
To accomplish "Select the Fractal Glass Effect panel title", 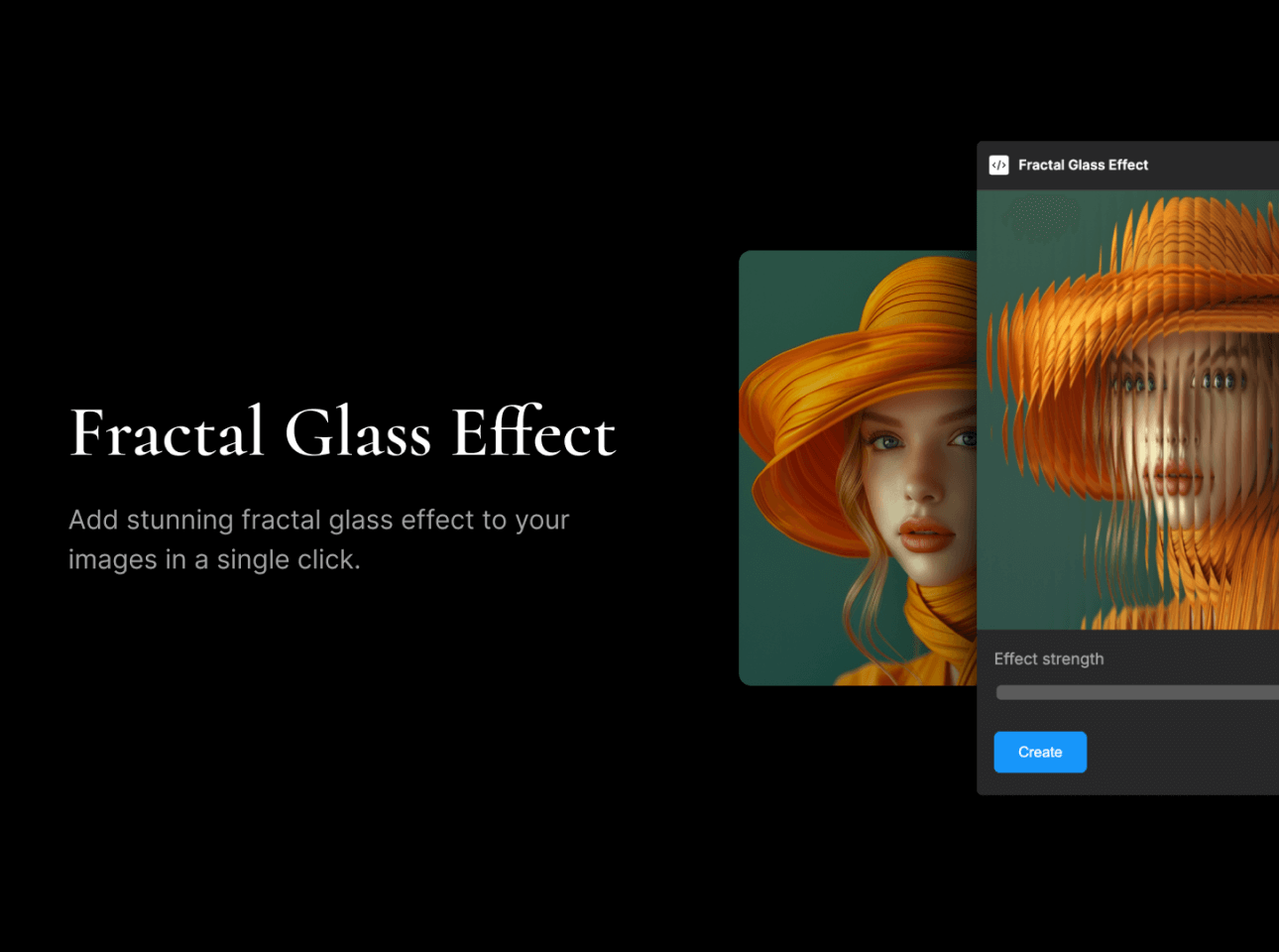I will click(1083, 166).
